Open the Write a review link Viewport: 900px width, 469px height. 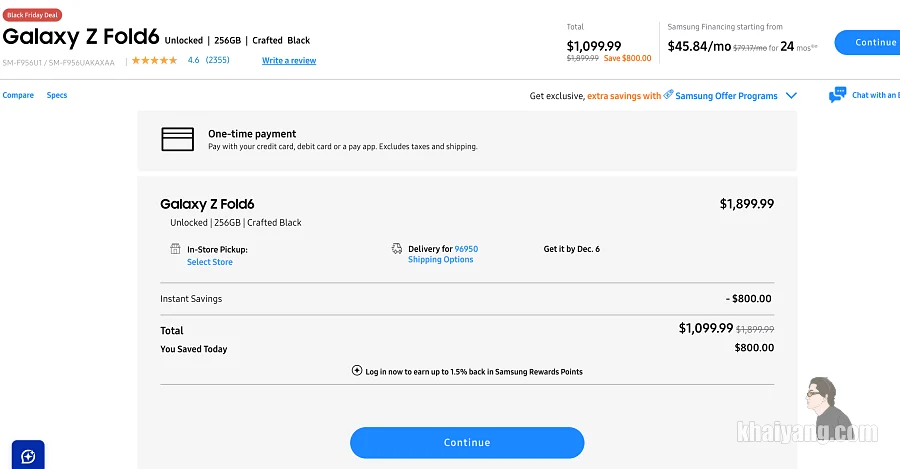tap(289, 60)
